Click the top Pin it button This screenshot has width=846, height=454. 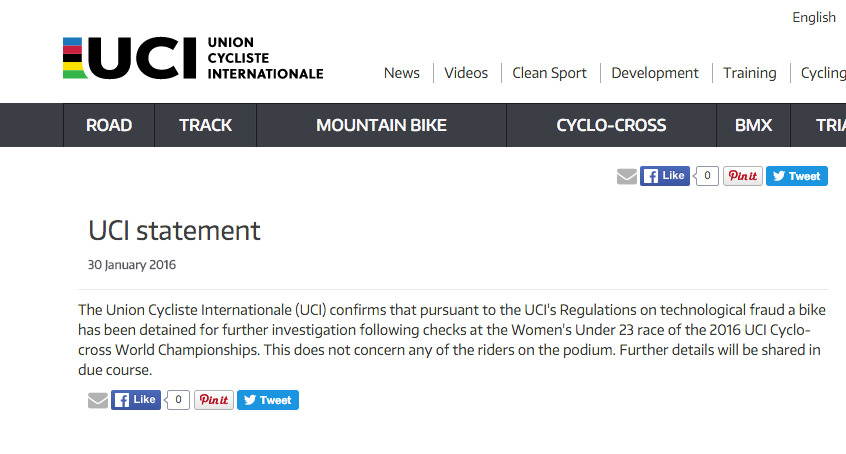click(742, 176)
